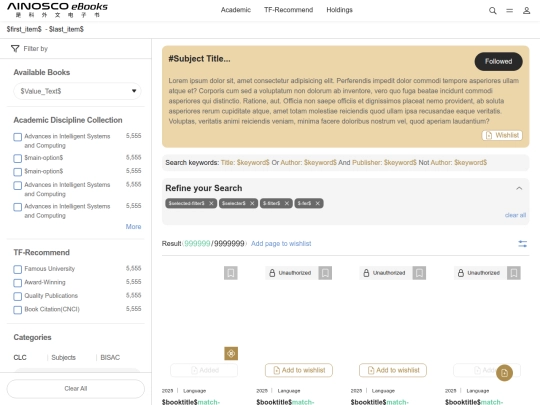Check the first $main-option$ checkbox
Screen dimensions: 540x405
tap(18, 158)
